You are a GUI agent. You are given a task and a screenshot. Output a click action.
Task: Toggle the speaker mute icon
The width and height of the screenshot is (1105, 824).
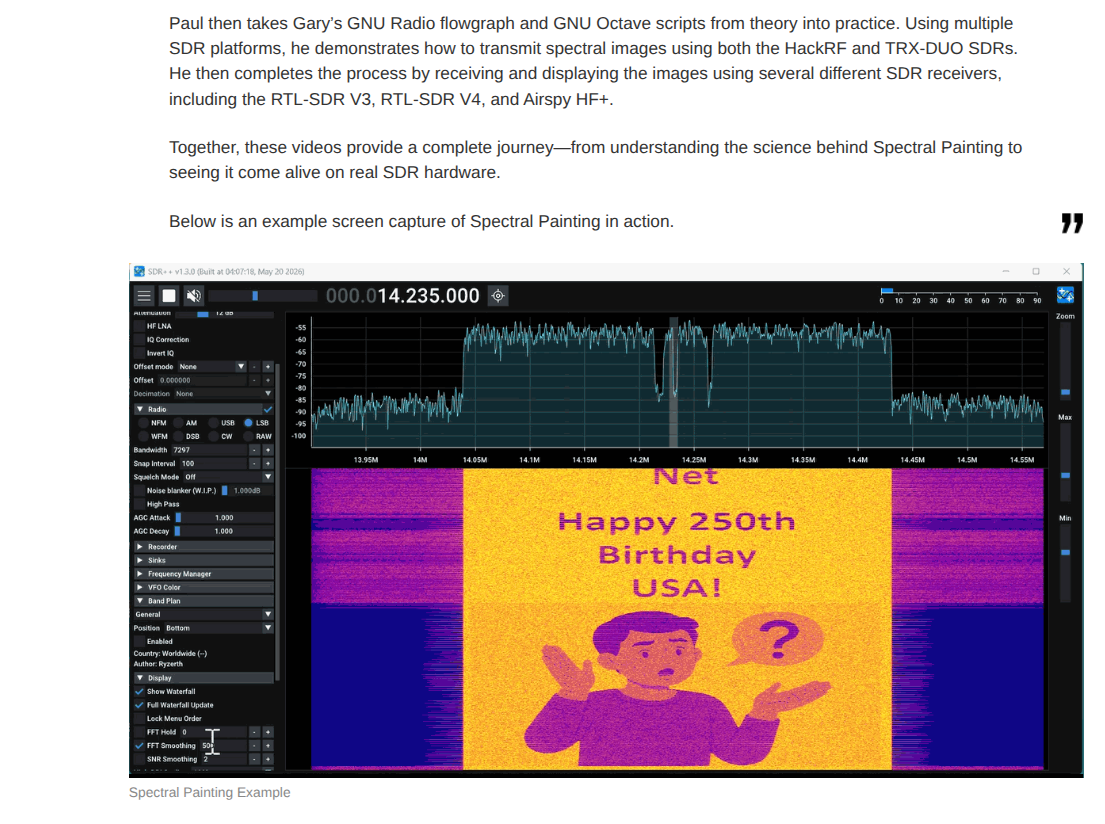[194, 296]
